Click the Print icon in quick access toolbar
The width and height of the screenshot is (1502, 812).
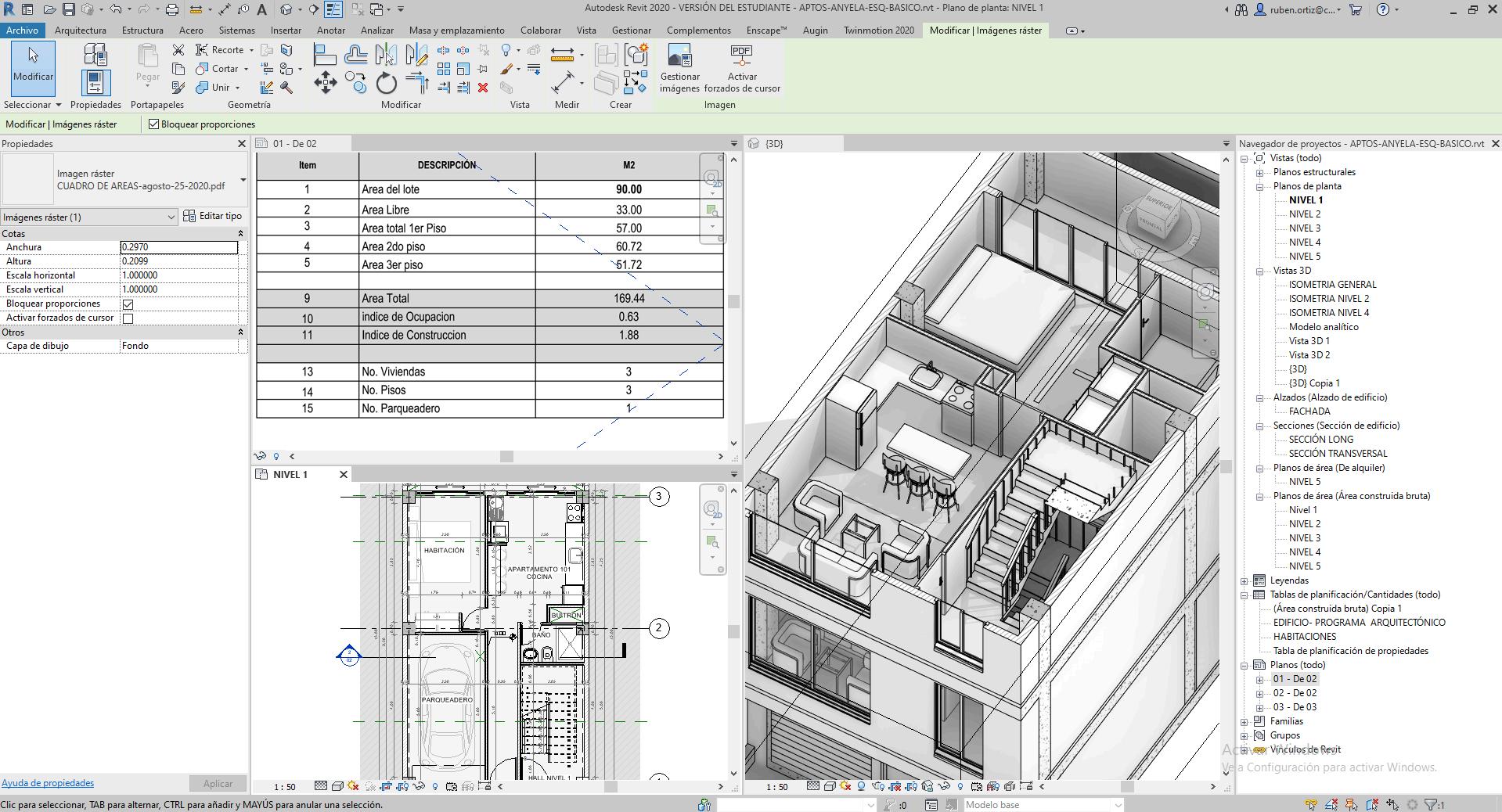click(x=171, y=9)
